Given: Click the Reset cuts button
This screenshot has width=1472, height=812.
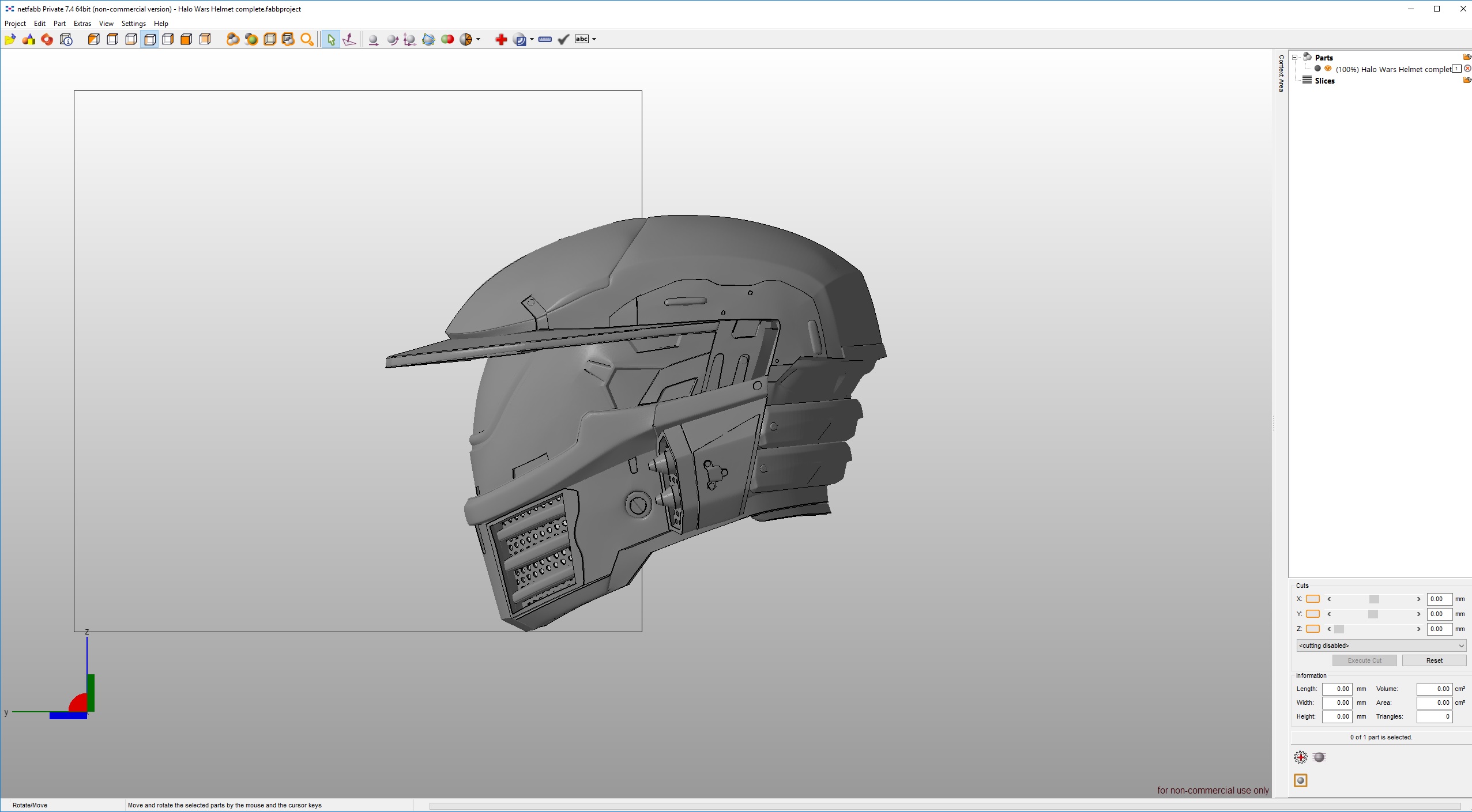Looking at the screenshot, I should point(1434,660).
